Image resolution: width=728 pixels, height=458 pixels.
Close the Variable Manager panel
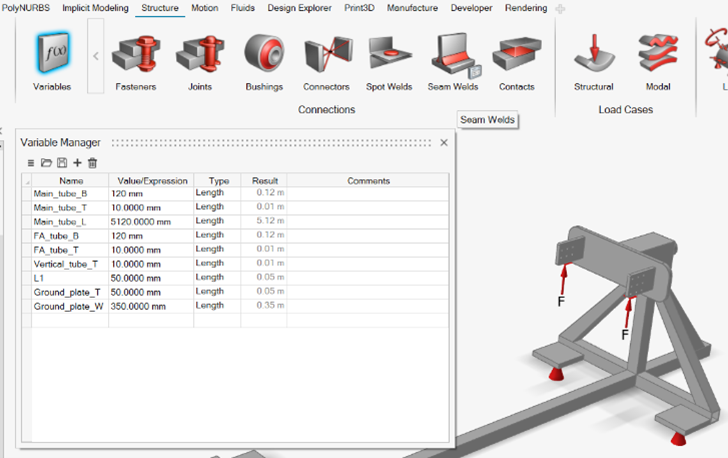coord(444,143)
